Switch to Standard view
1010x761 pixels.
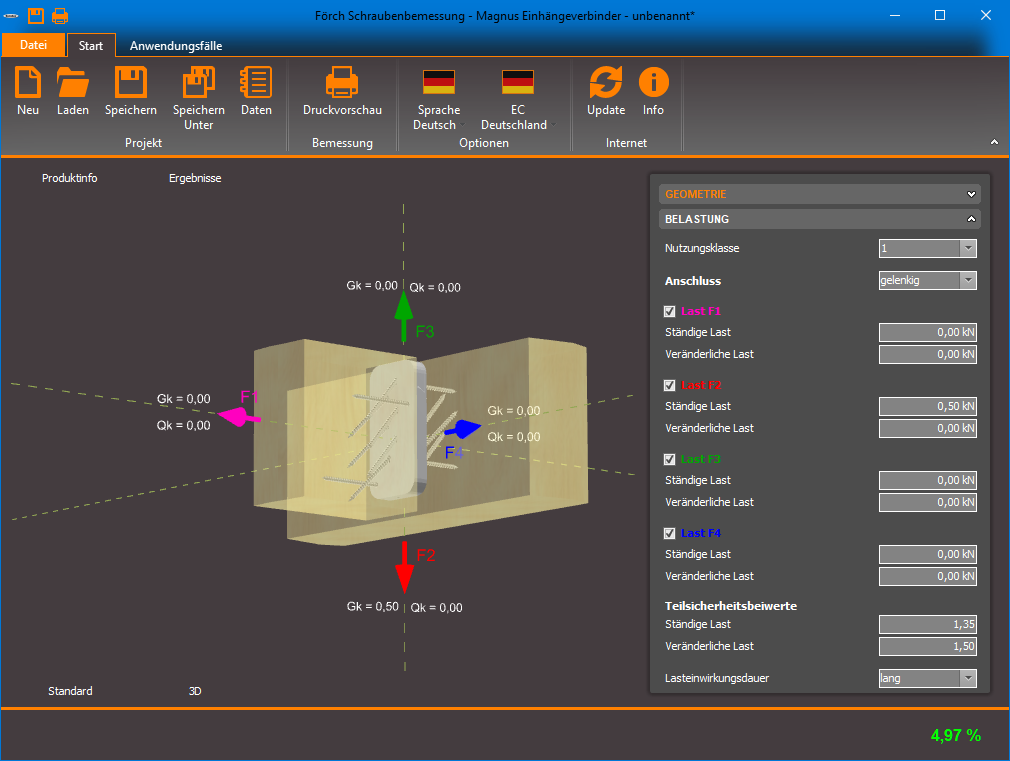[70, 691]
